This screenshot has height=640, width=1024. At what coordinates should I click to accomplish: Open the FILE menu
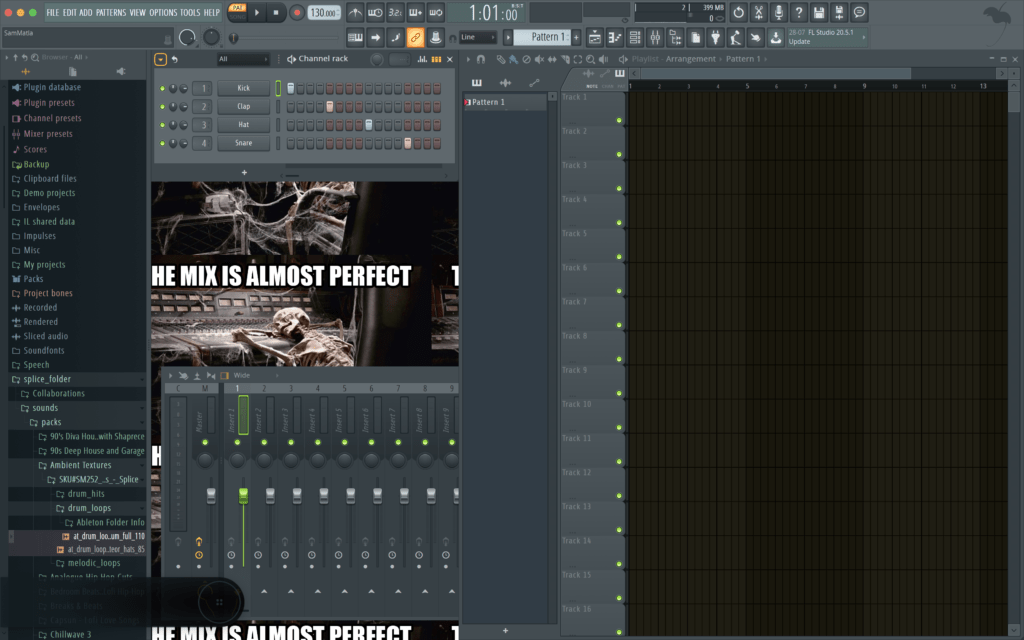(52, 12)
